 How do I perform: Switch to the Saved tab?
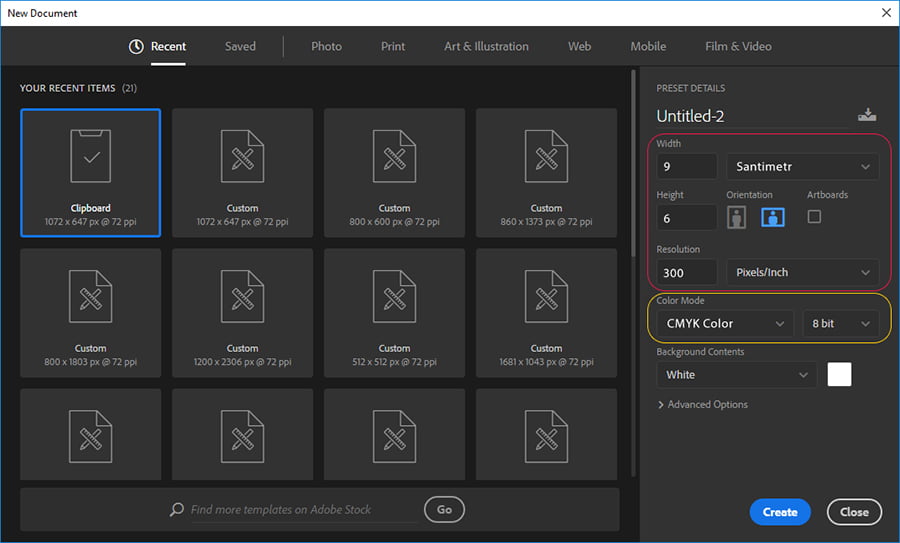click(240, 46)
